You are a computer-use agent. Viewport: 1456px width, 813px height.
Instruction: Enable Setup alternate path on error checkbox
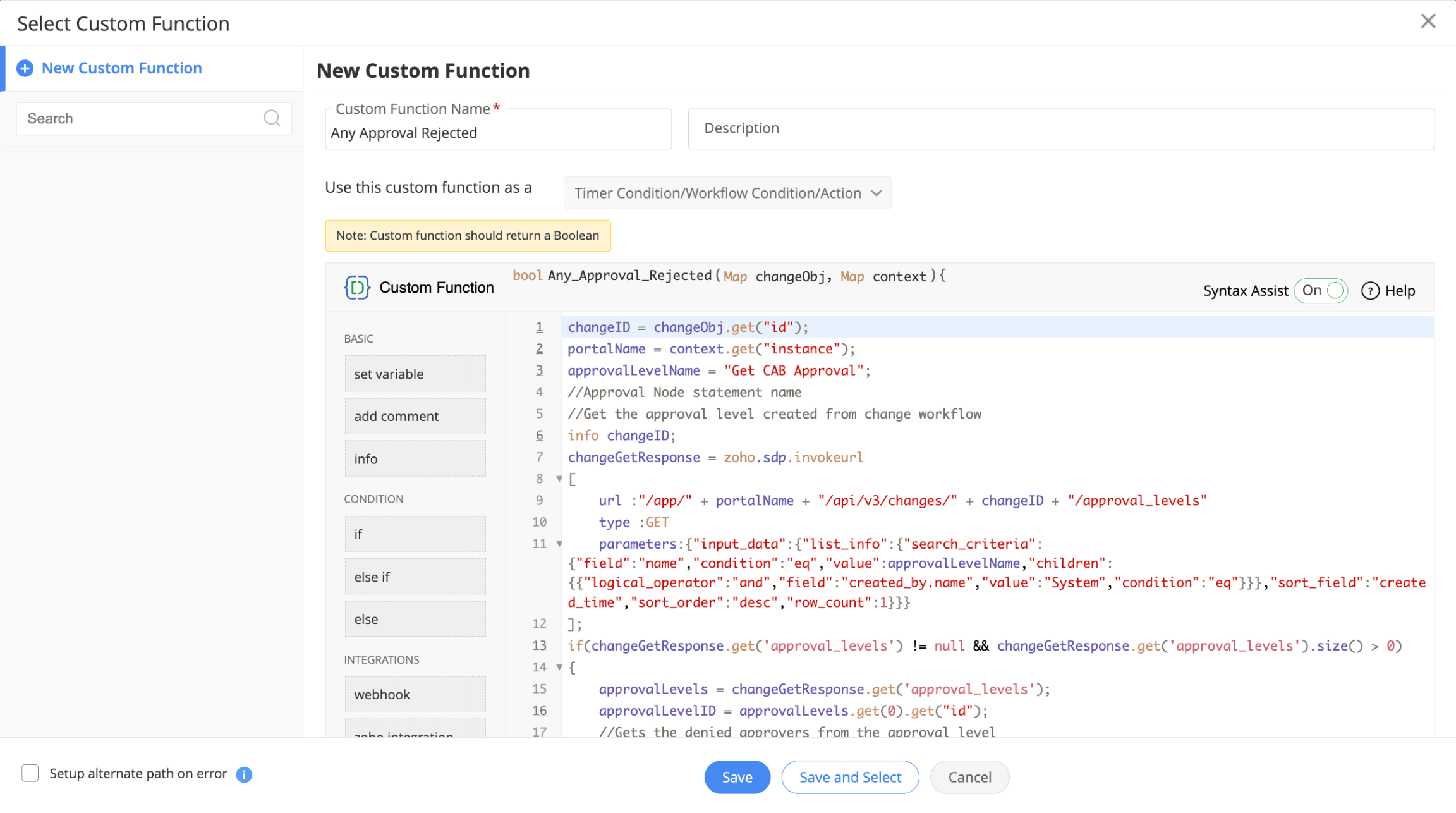pyautogui.click(x=30, y=773)
